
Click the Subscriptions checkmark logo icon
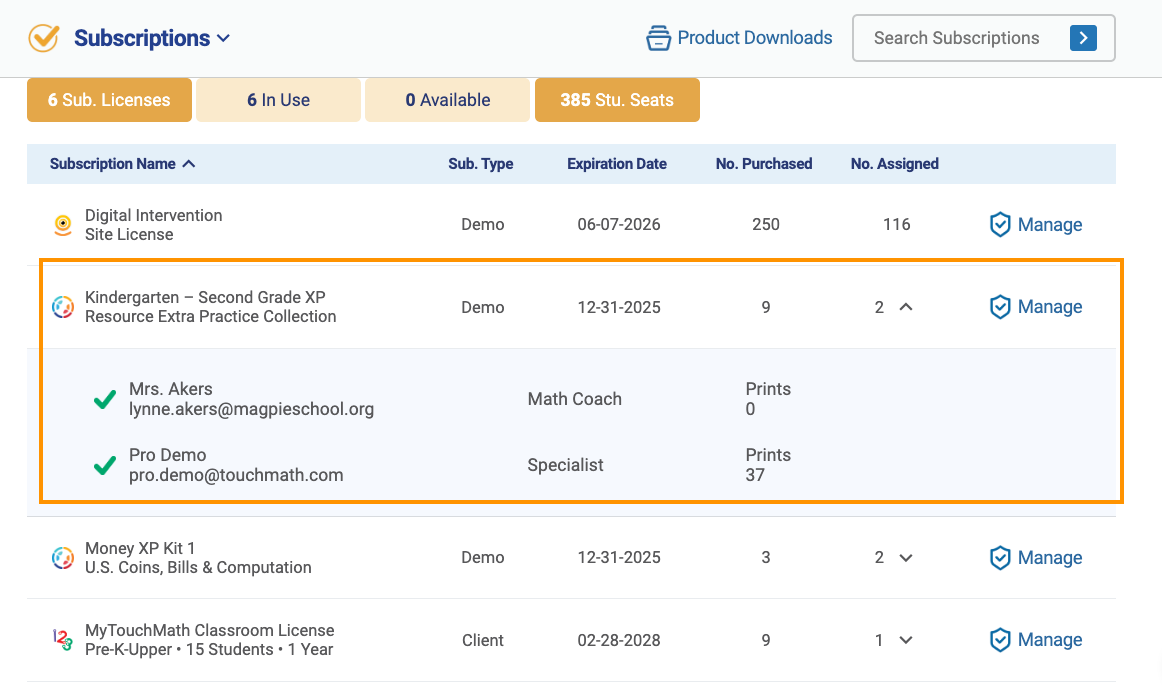pos(44,38)
